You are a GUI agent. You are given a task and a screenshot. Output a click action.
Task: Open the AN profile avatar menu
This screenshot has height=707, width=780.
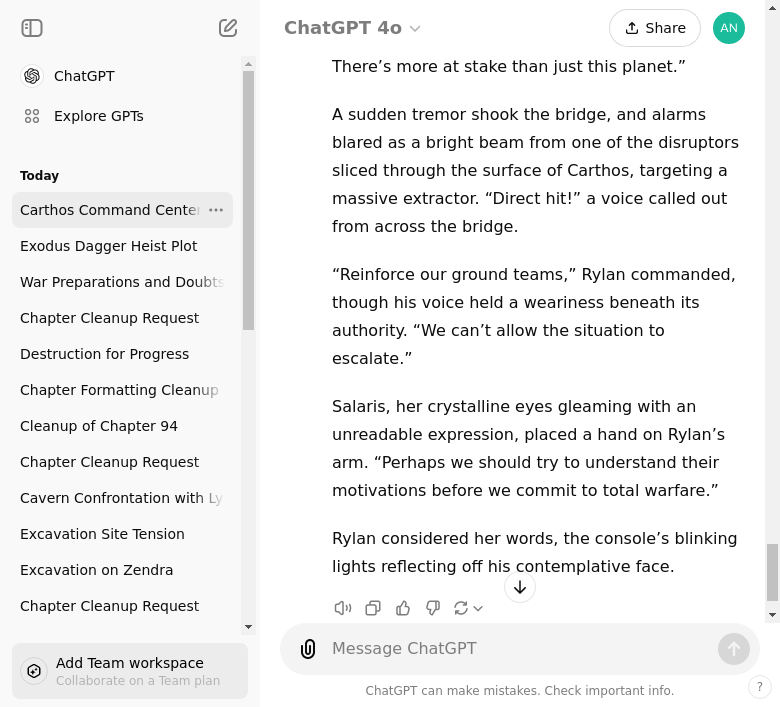coord(729,28)
